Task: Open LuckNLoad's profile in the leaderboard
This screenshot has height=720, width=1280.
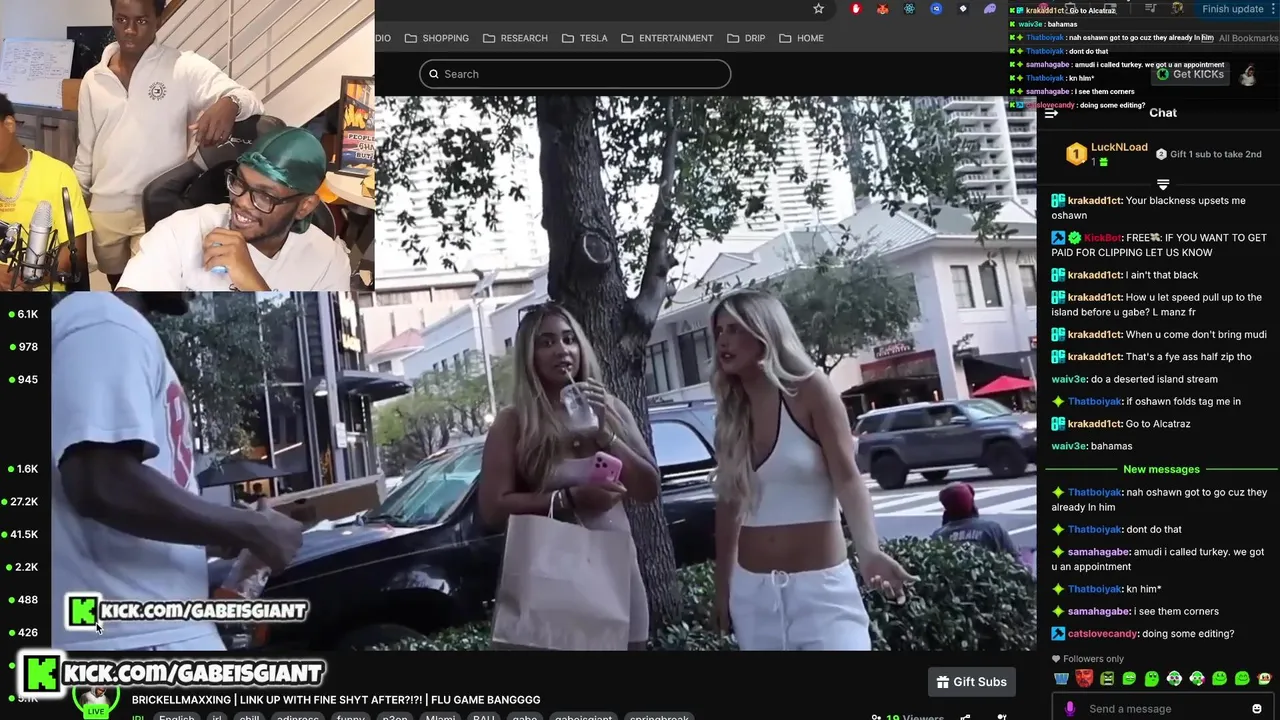Action: pyautogui.click(x=1119, y=147)
